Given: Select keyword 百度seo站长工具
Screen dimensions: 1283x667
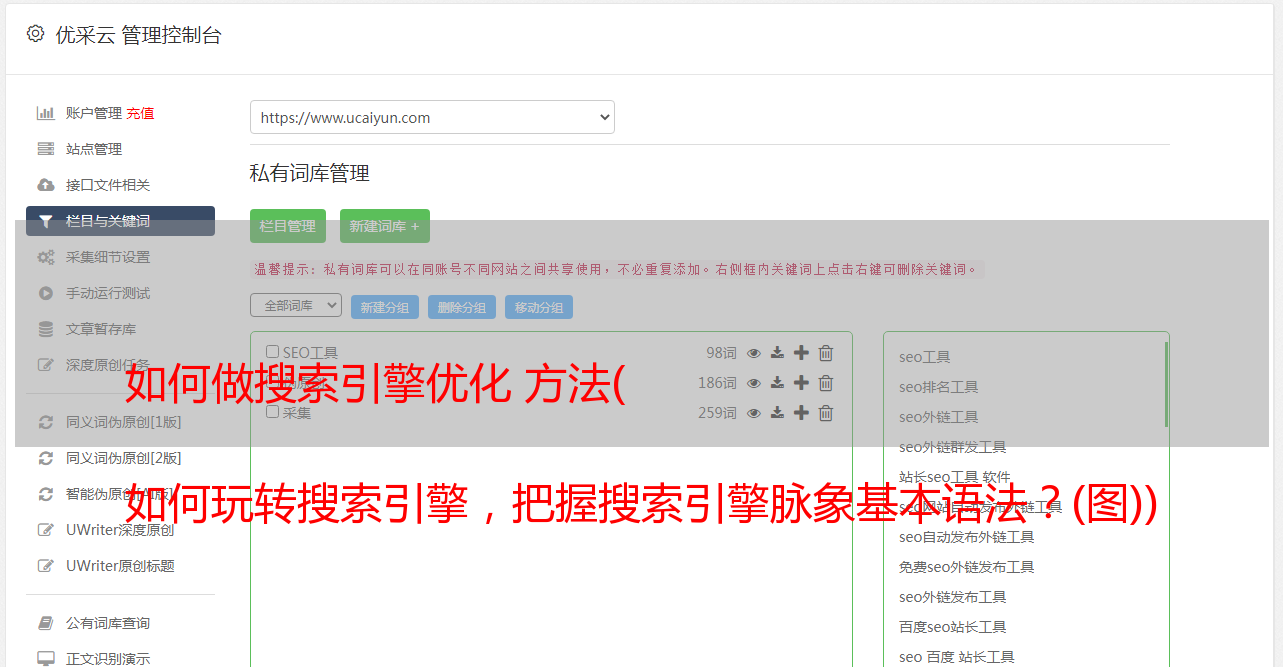Looking at the screenshot, I should pos(953,627).
